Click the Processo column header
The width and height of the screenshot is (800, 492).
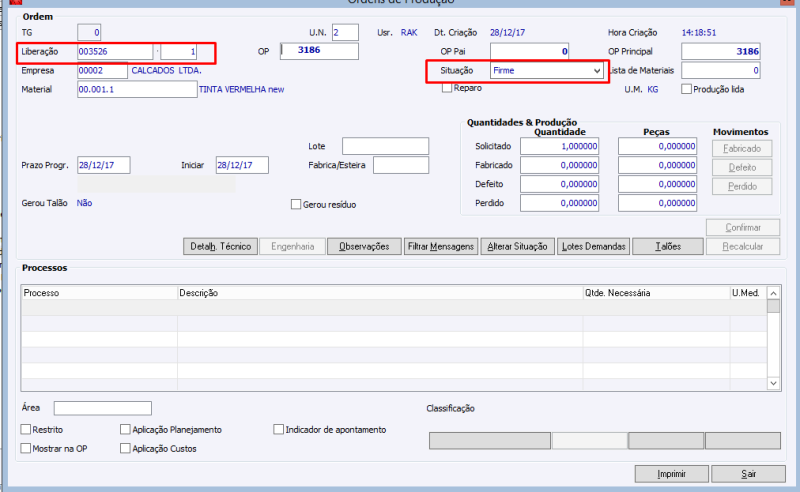(x=99, y=293)
